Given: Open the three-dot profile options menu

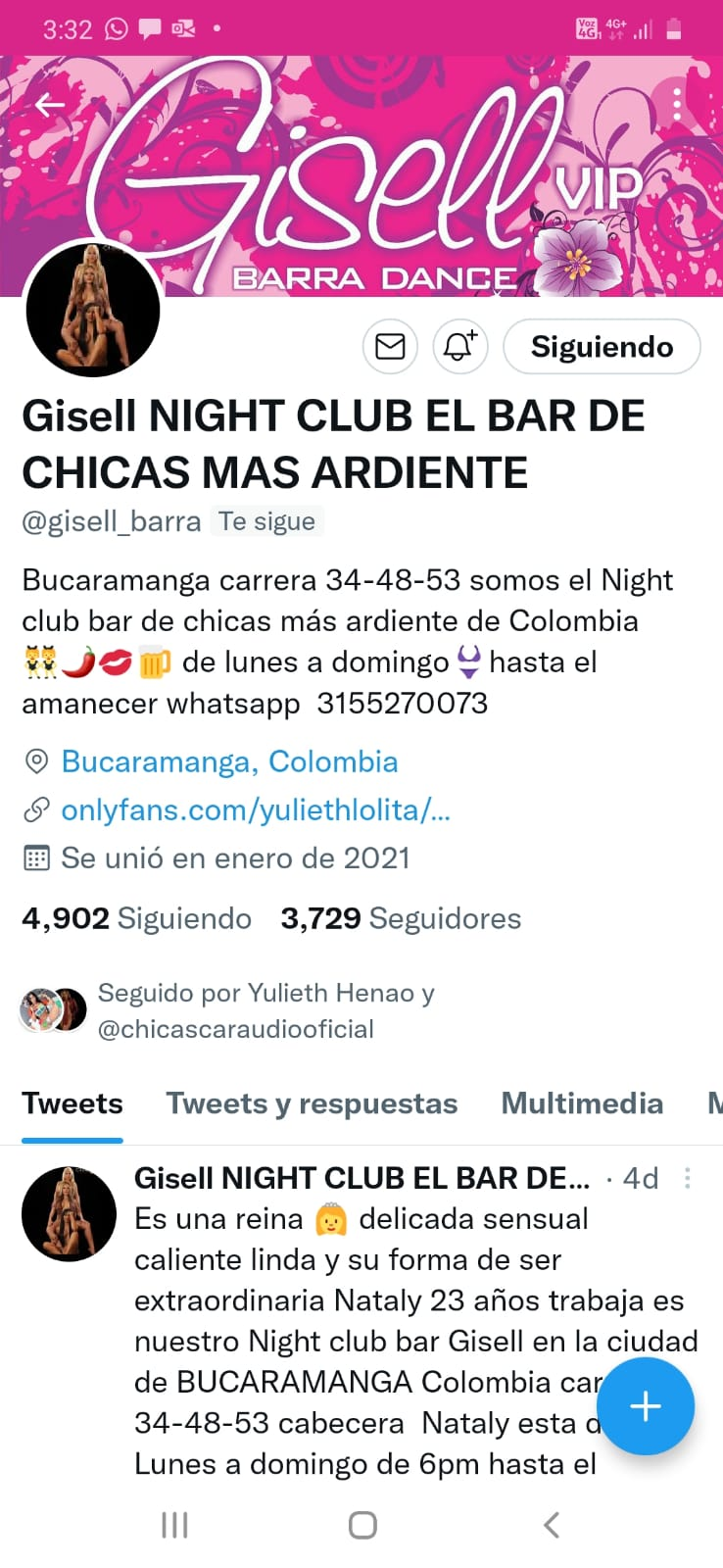Looking at the screenshot, I should pos(677,104).
